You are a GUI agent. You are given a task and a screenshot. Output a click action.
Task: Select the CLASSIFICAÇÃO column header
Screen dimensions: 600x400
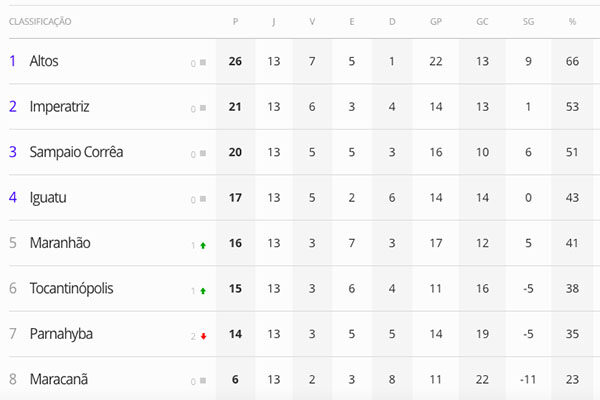pos(40,21)
